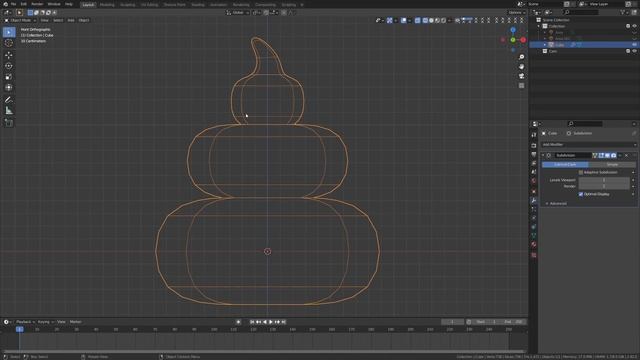Click the red X axis gizmo ball
640x360 pixels.
coord(523,40)
